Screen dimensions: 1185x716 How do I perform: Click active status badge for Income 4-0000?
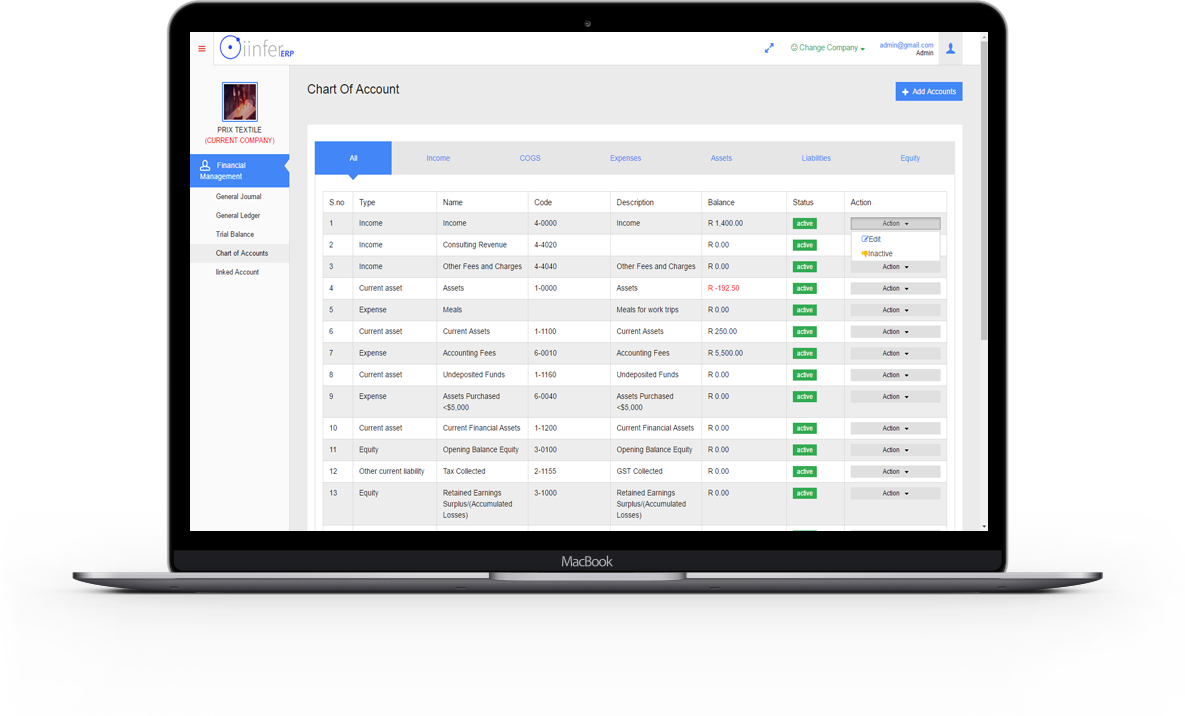pos(804,224)
